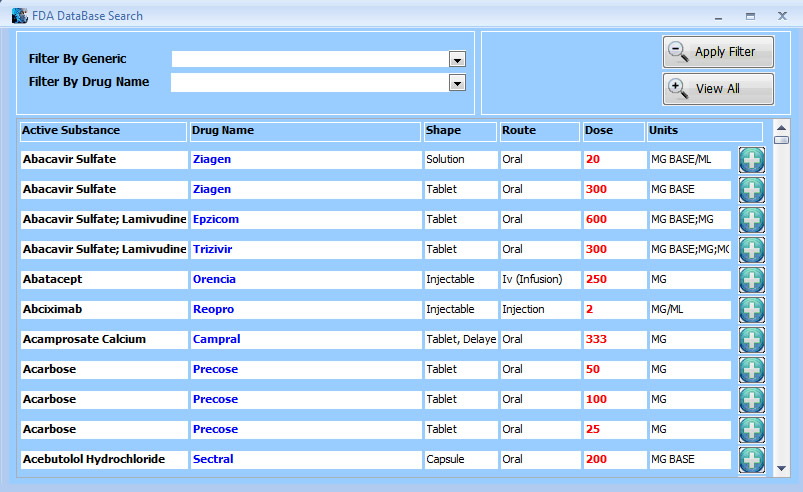The height and width of the screenshot is (492, 803).
Task: Click the scrollbar down arrow
Action: 781,468
